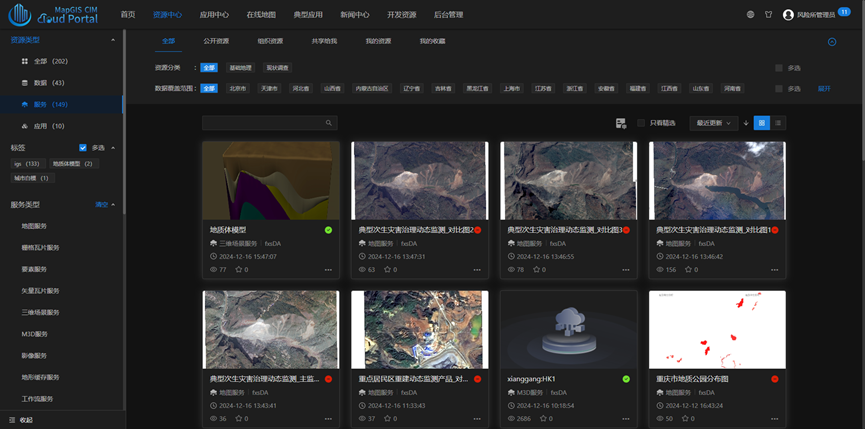The height and width of the screenshot is (429, 865).
Task: Open the 重庆市地质公园分布图 thumbnail
Action: click(x=717, y=330)
